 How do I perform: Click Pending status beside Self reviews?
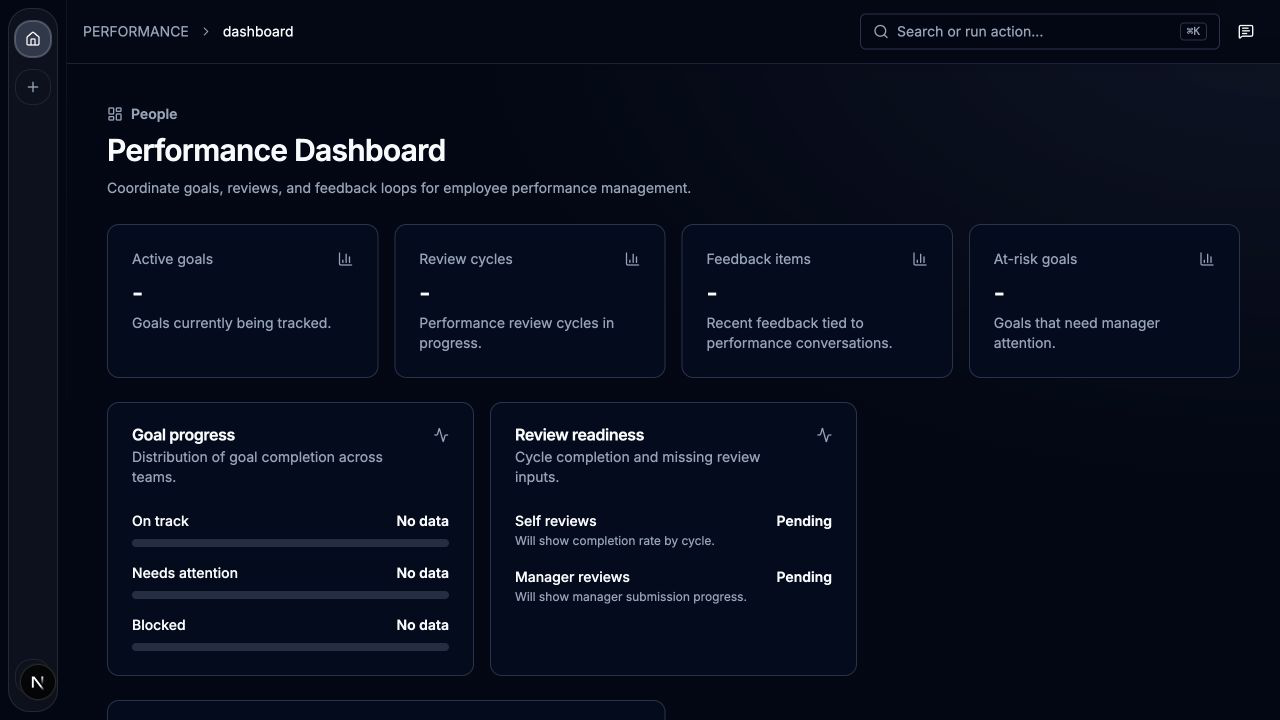pos(804,521)
